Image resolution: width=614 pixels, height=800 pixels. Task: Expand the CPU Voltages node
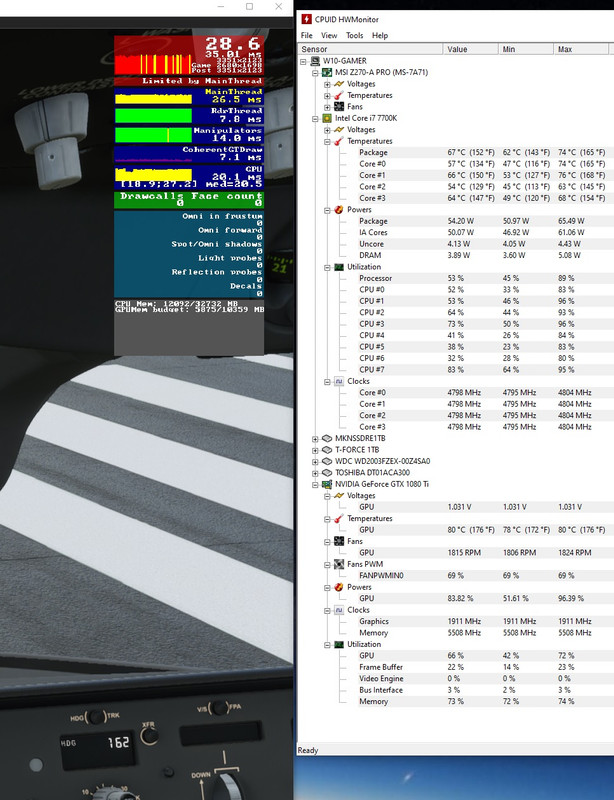tap(327, 130)
